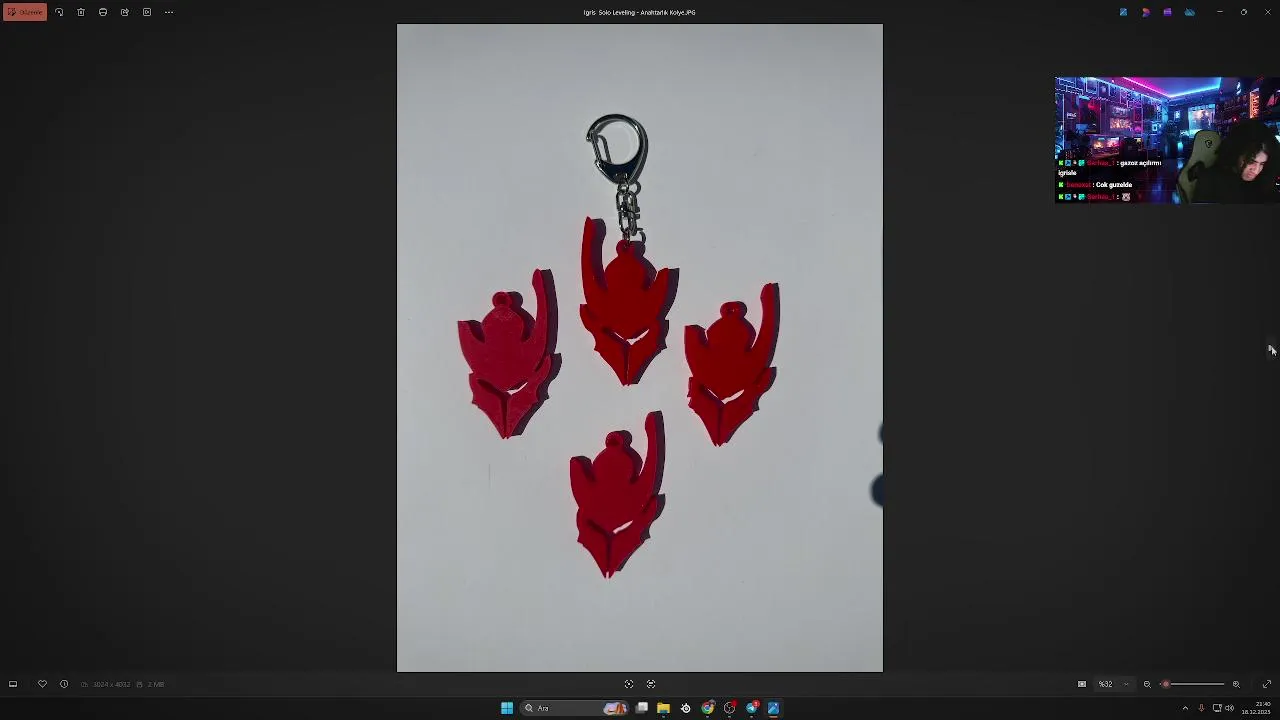
Task: Open volume control from the tray speaker icon
Action: click(x=1229, y=708)
